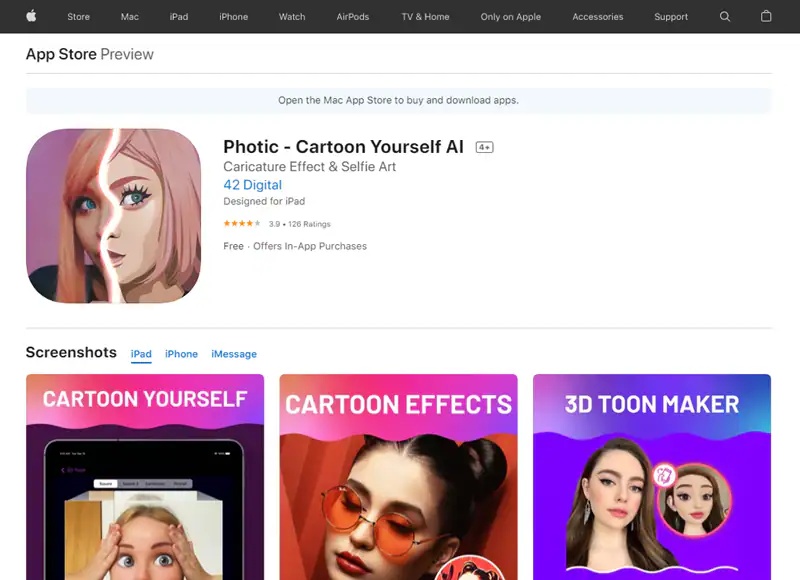Click the App Store heading link
This screenshot has width=800, height=580.
pyautogui.click(x=61, y=54)
